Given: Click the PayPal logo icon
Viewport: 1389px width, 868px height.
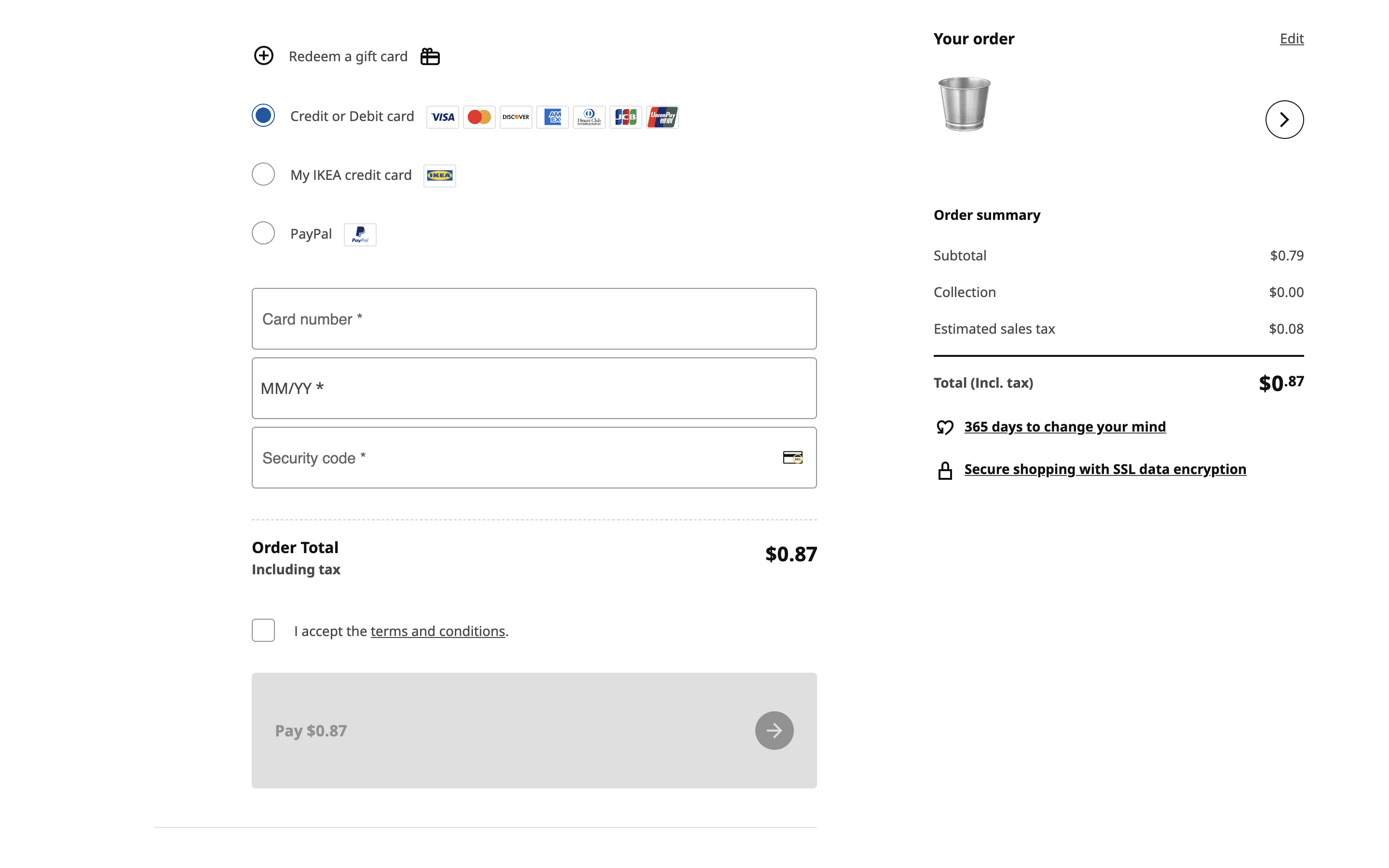Looking at the screenshot, I should tap(360, 235).
